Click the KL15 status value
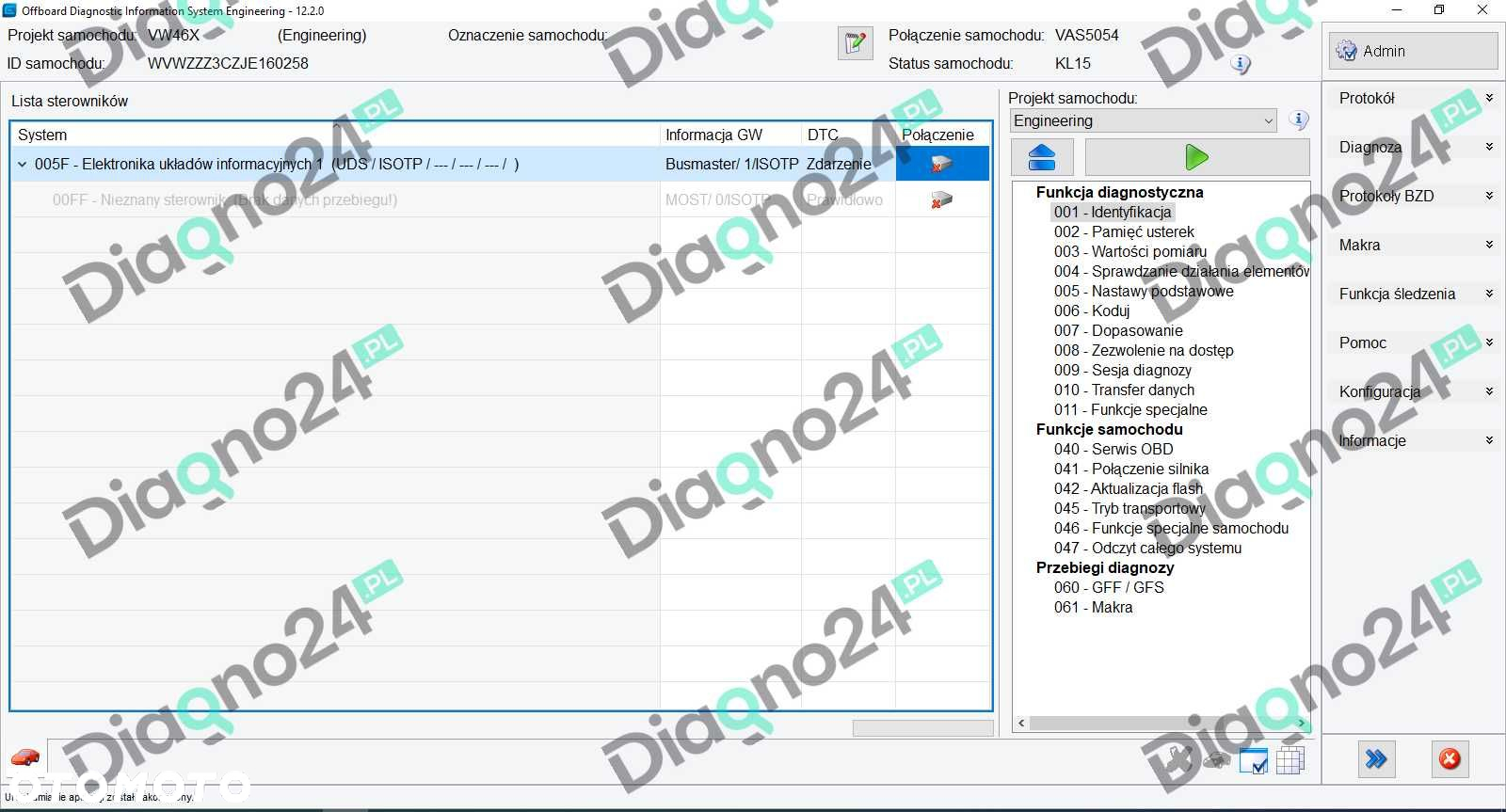 (1072, 63)
